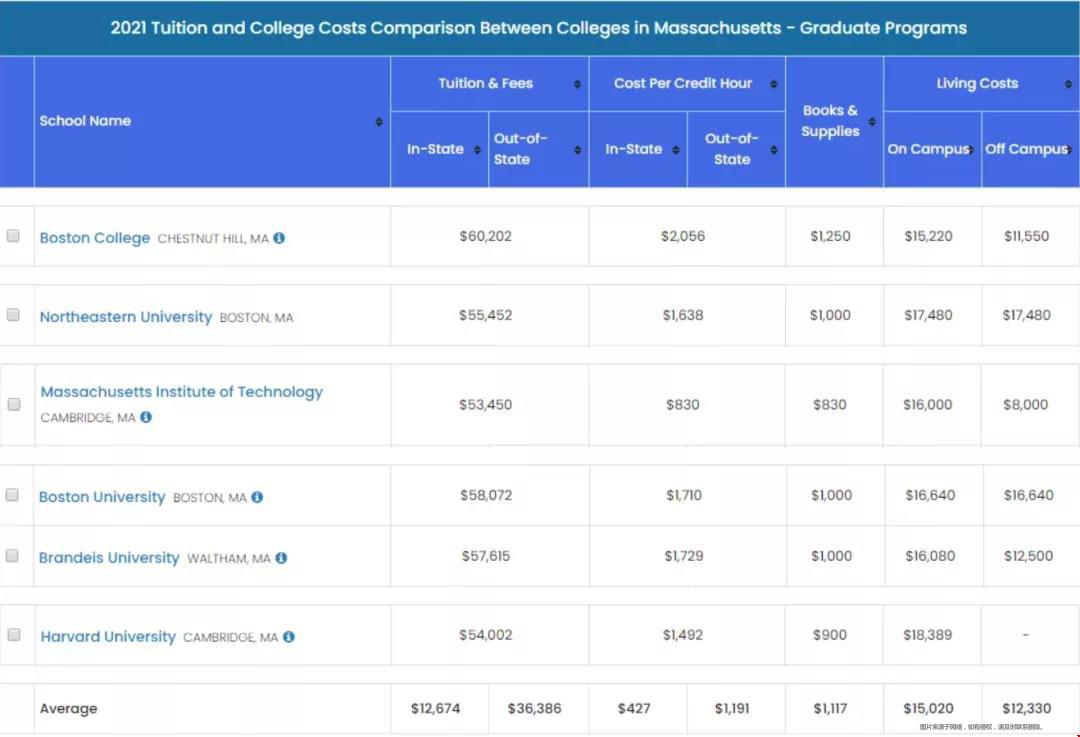Click Average row label
This screenshot has width=1080, height=737.
pyautogui.click(x=69, y=709)
